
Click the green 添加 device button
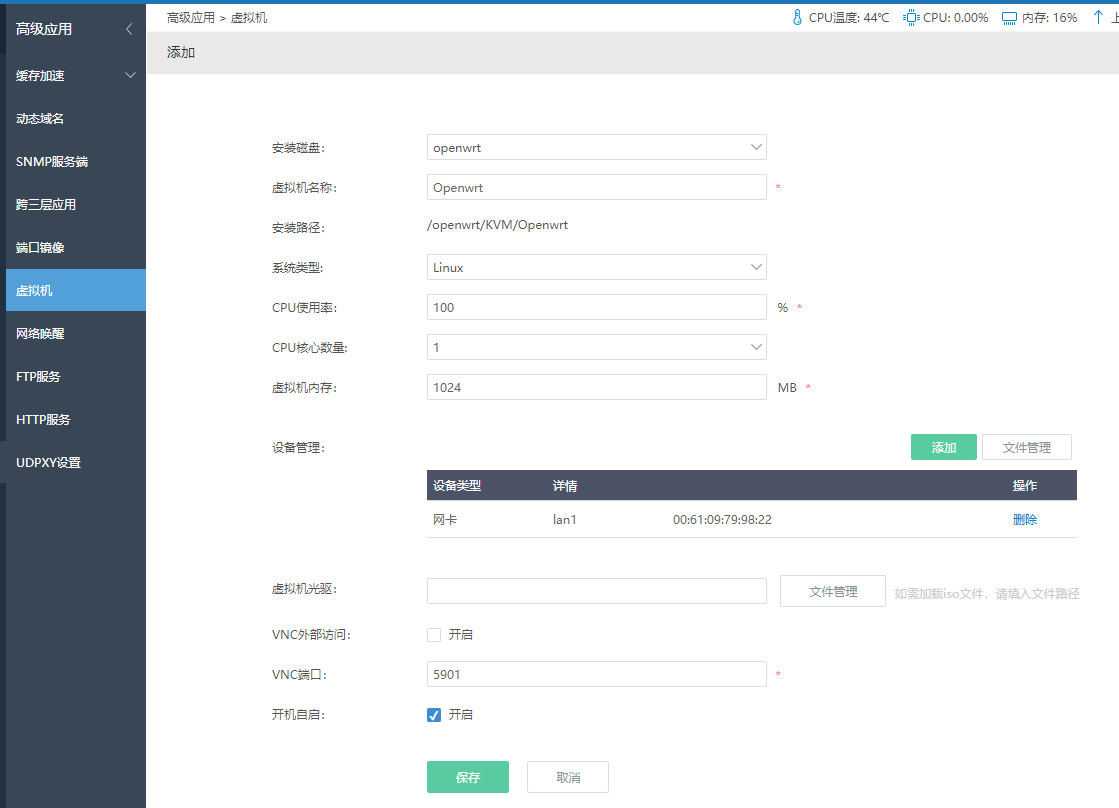point(943,447)
